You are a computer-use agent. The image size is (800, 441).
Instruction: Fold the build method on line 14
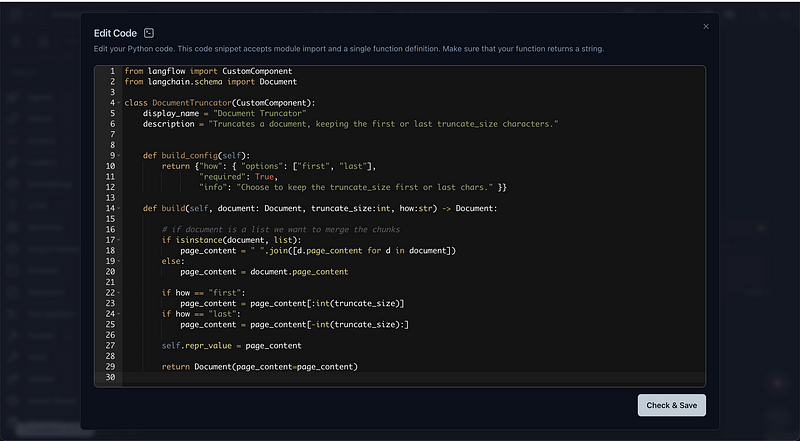coord(119,208)
